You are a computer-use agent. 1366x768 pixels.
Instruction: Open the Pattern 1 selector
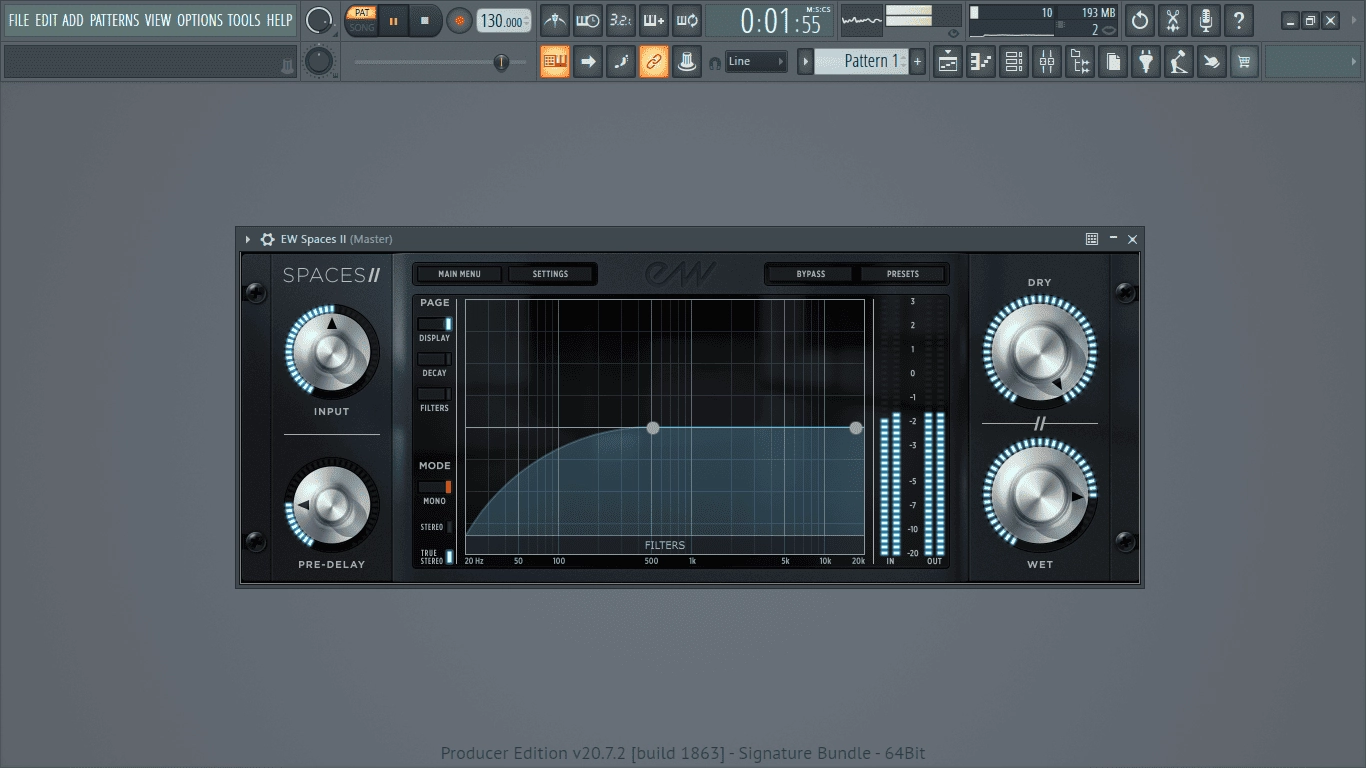[860, 61]
